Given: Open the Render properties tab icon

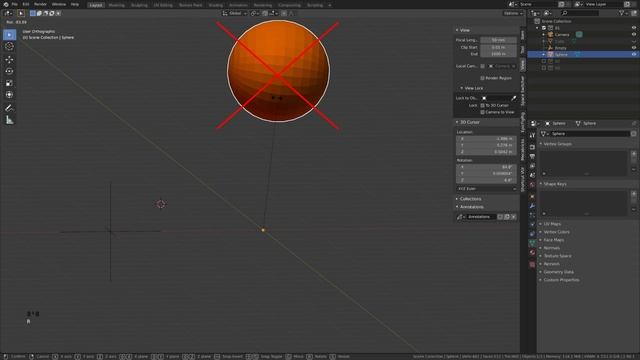Looking at the screenshot, I should coord(532,147).
